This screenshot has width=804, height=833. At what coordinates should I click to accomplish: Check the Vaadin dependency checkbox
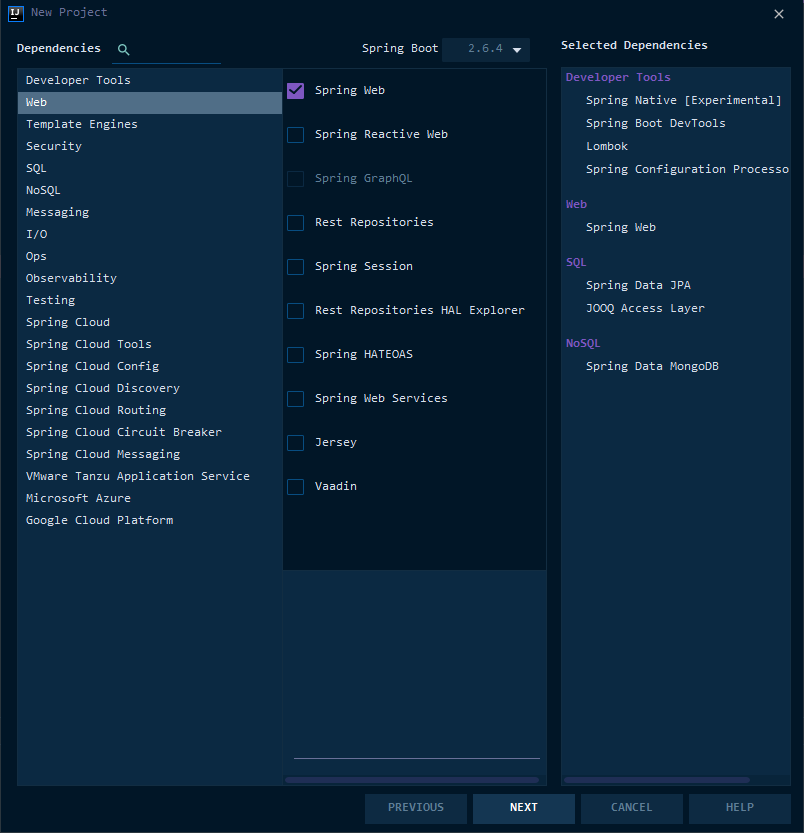(x=296, y=487)
